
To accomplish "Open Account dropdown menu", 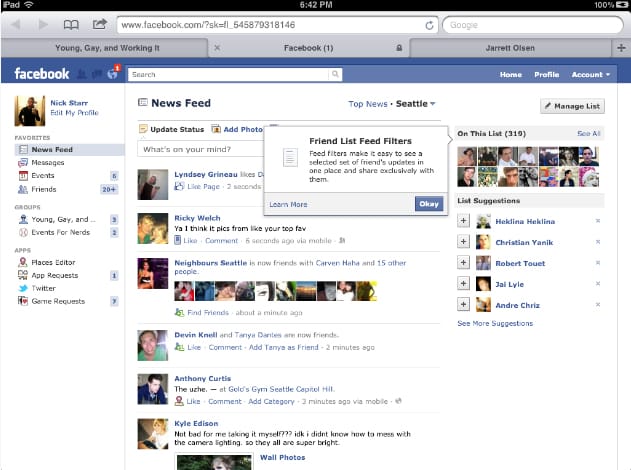I will [590, 74].
